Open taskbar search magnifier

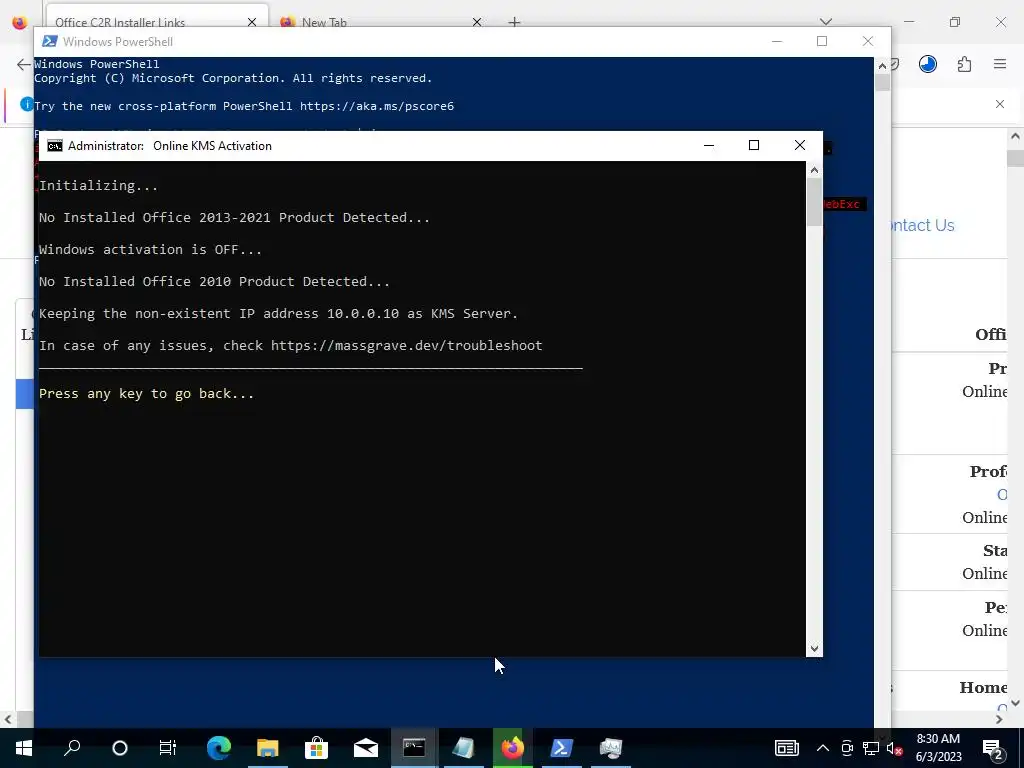tap(72, 748)
